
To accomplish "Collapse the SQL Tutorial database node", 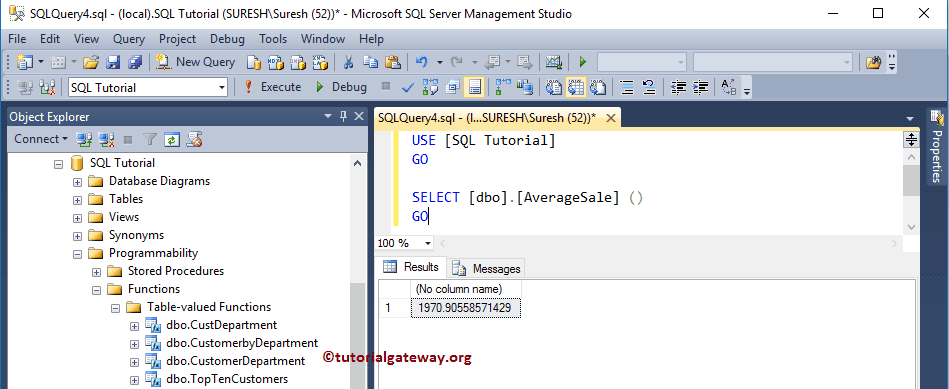I will (x=58, y=163).
